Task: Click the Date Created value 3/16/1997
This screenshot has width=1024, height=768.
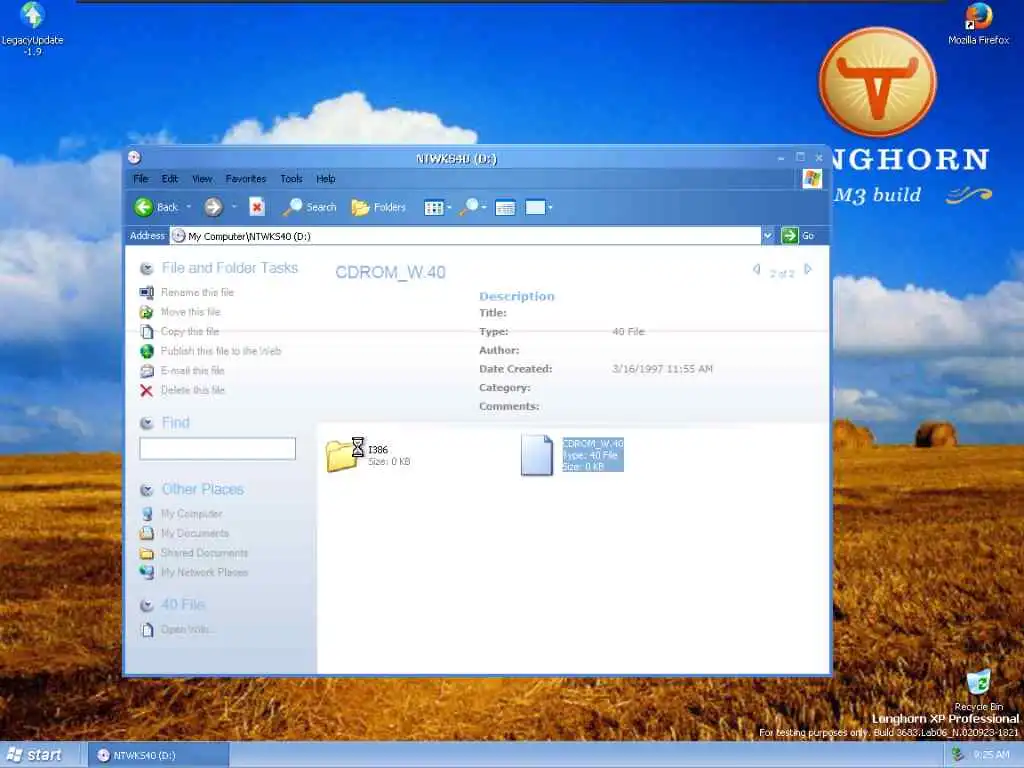Action: tap(662, 369)
